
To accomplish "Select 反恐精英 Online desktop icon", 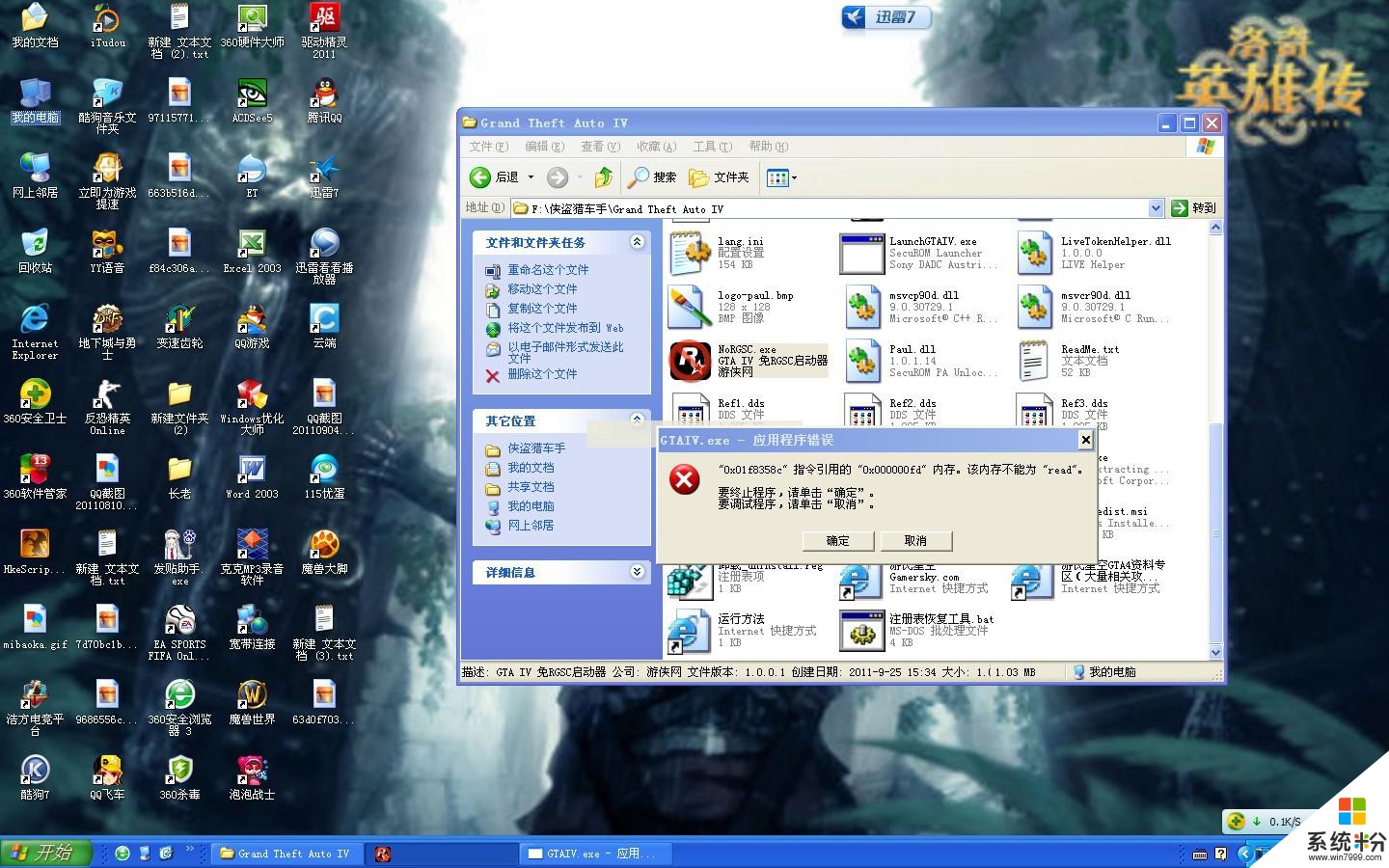I will [x=107, y=407].
